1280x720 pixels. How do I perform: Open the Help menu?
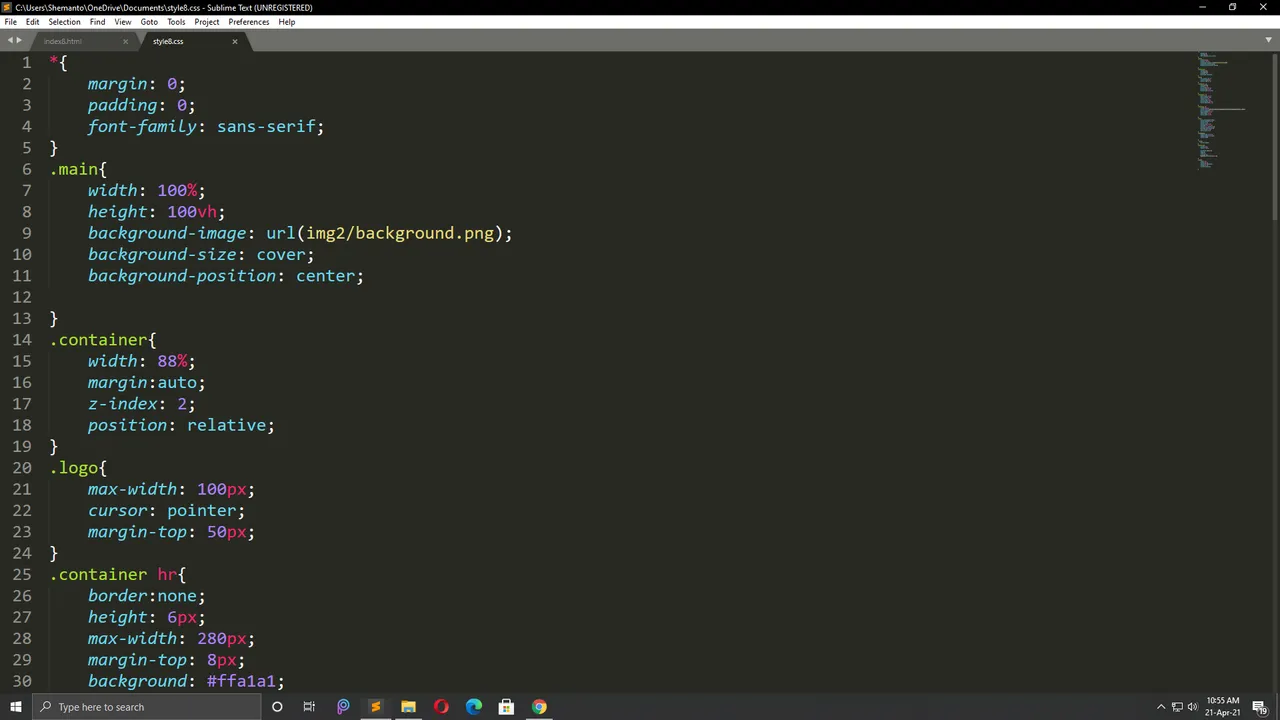[287, 22]
